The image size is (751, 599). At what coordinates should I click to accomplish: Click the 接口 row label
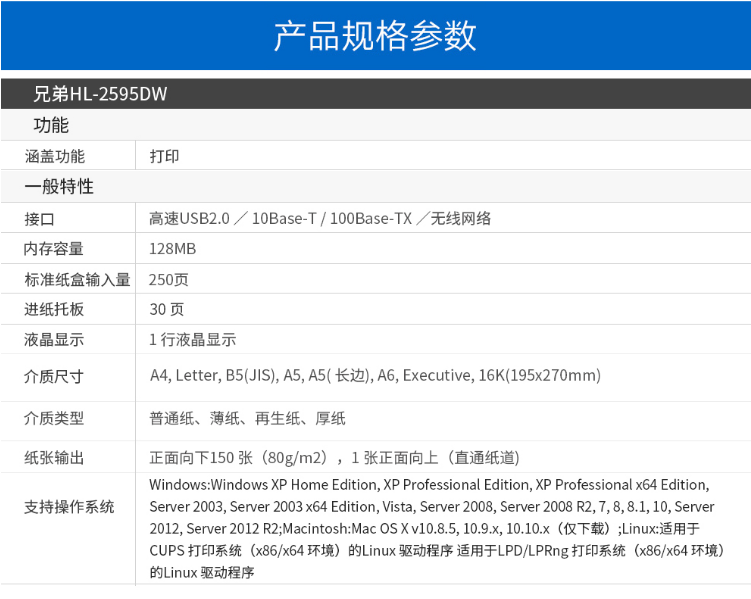click(x=39, y=219)
